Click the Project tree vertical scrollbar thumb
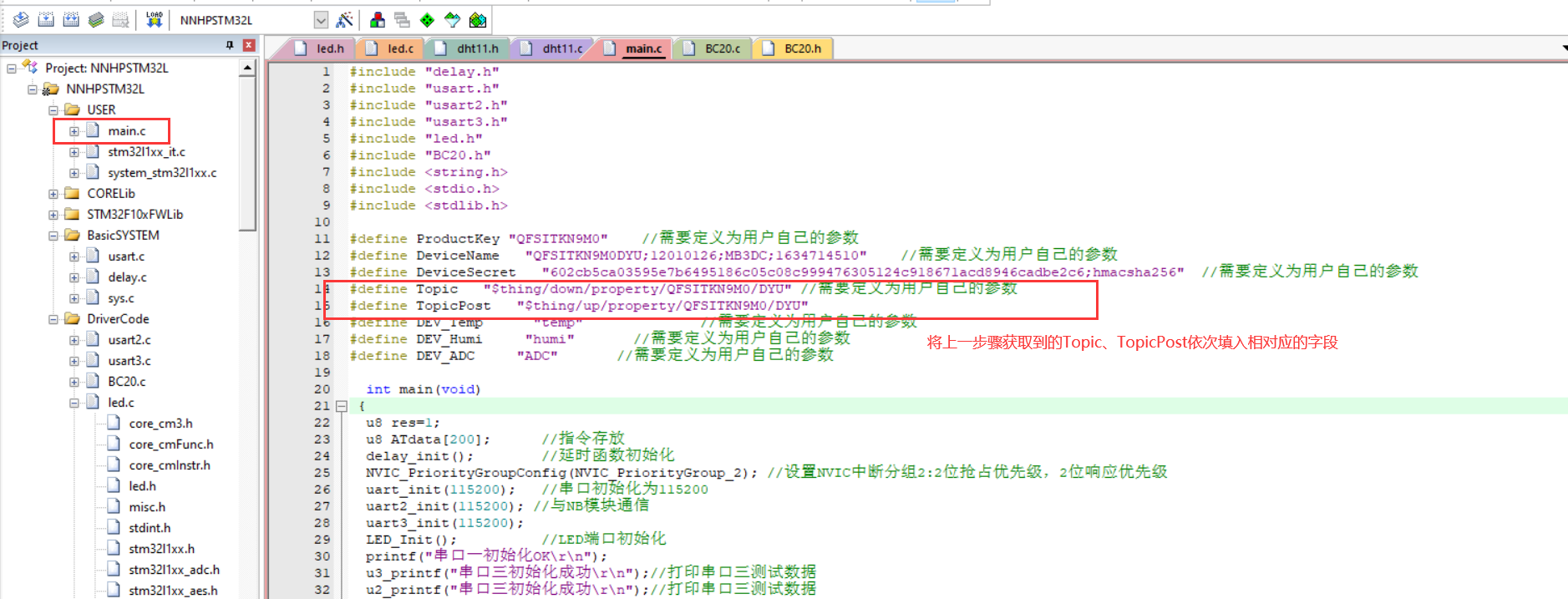Image resolution: width=1568 pixels, height=599 pixels. (x=247, y=154)
